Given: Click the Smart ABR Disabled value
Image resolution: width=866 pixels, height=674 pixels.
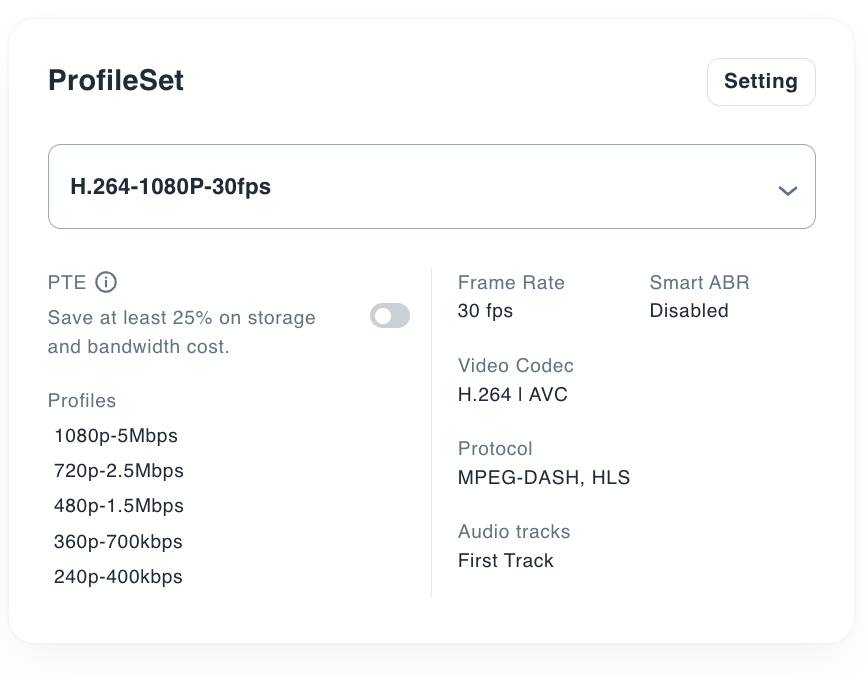Looking at the screenshot, I should [689, 311].
